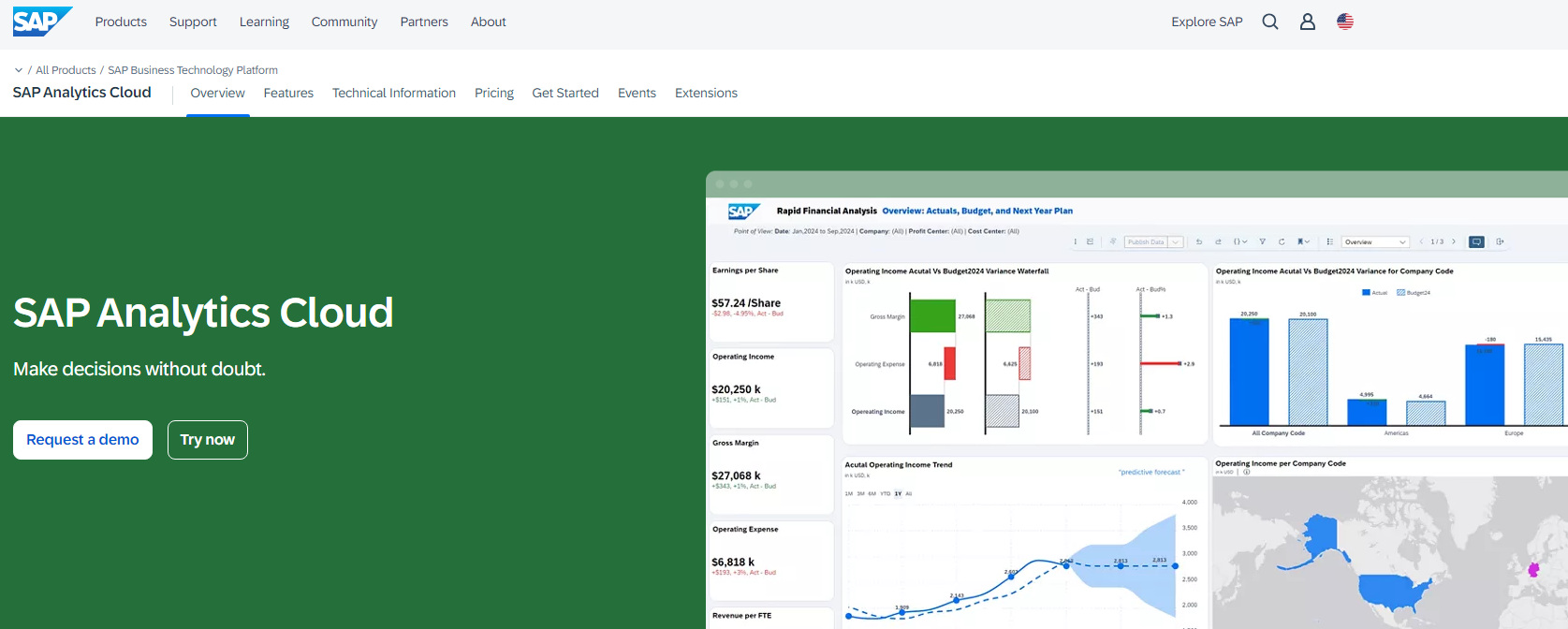
Task: Click the toolbar icon right of the dots
Action: pos(1090,241)
